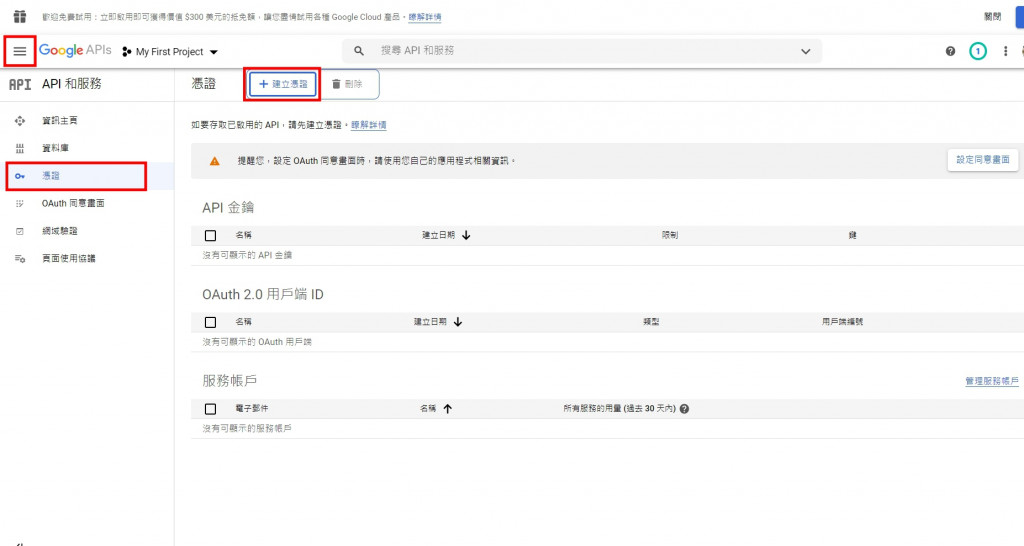Viewport: 1024px width, 546px height.
Task: Sort OAuth 2.0 table by 建立日期 arrow
Action: (458, 322)
